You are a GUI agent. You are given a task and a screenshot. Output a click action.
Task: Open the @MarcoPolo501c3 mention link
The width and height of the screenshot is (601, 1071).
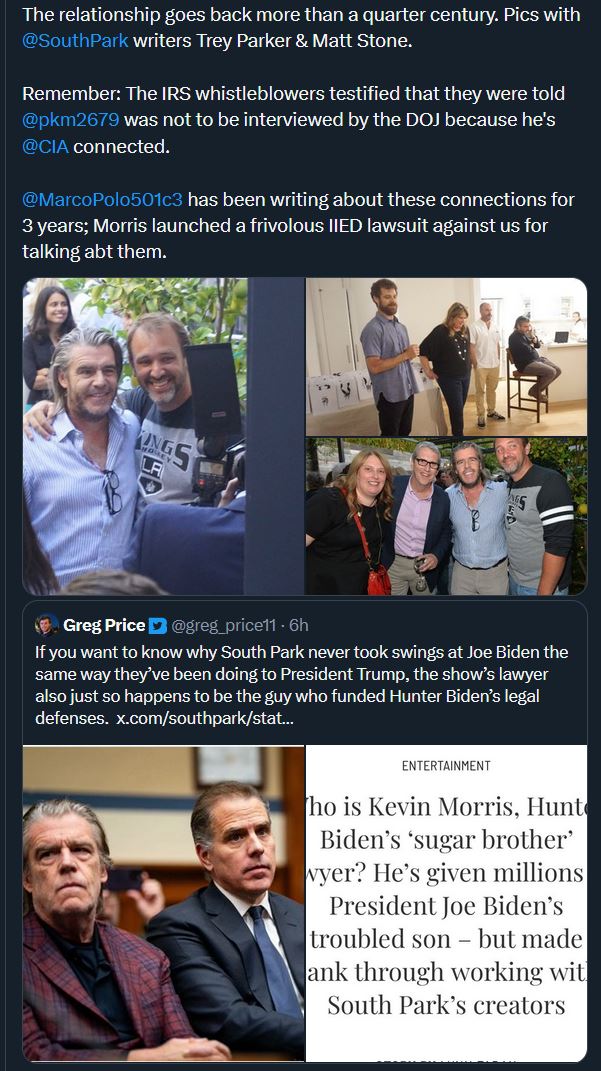[102, 199]
